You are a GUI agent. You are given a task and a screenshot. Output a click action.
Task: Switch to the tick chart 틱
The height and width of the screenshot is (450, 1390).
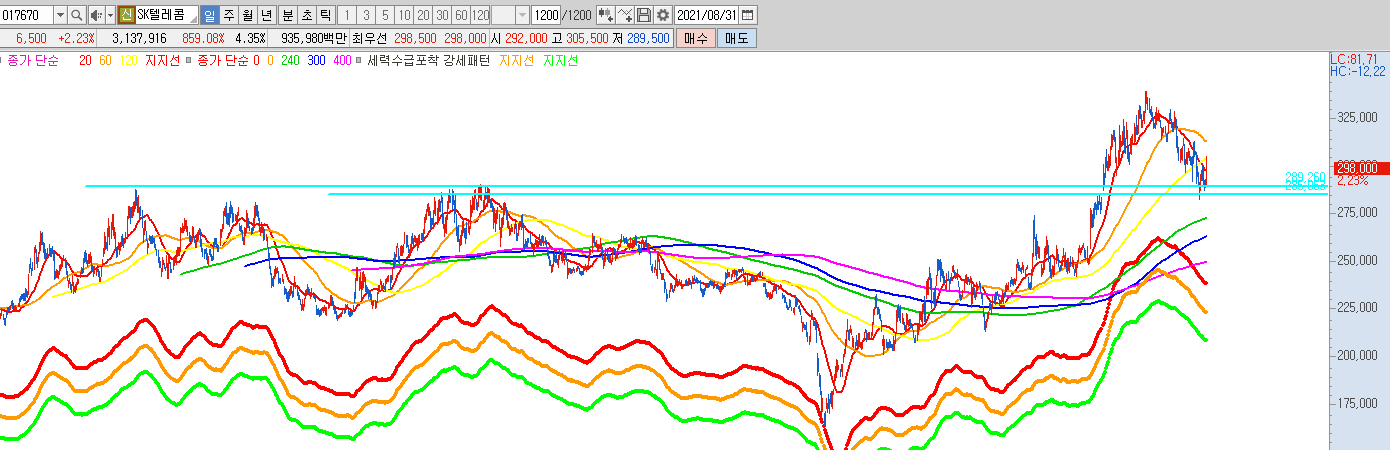click(325, 15)
